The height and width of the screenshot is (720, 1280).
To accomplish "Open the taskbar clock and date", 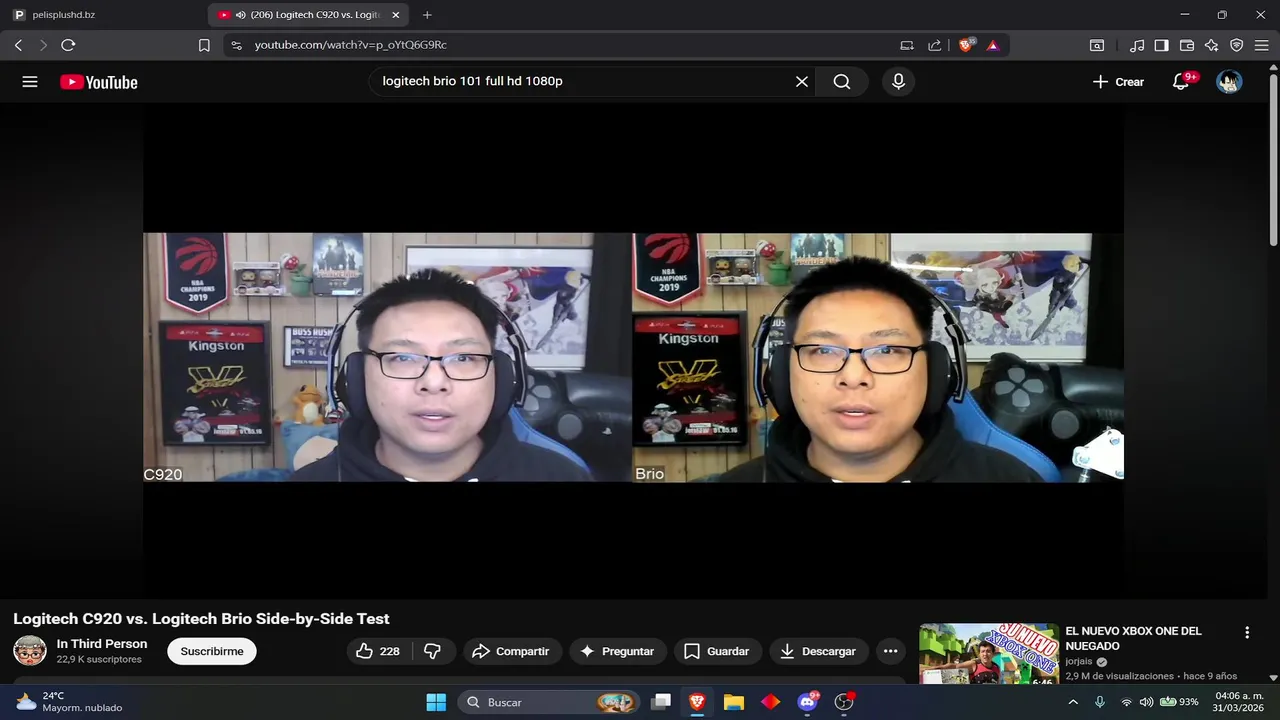I will (x=1238, y=702).
